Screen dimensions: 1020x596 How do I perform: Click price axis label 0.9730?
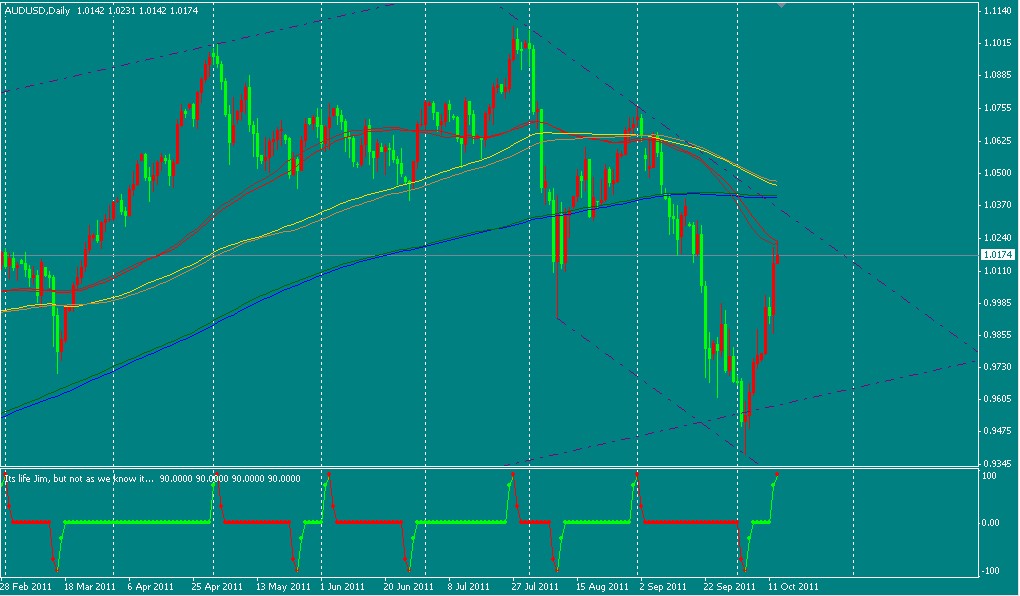[x=998, y=367]
